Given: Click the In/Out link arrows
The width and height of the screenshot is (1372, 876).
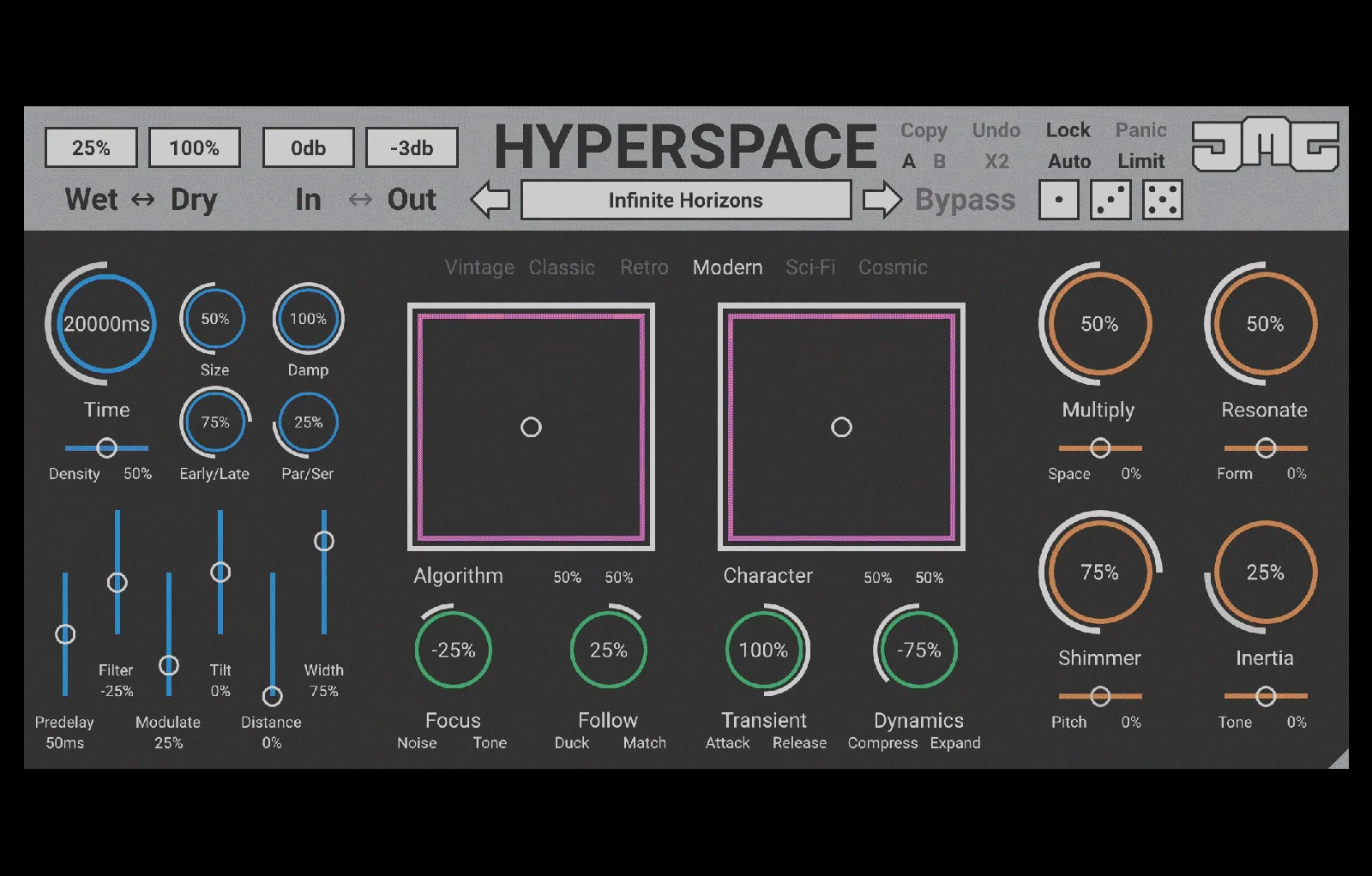Looking at the screenshot, I should coord(360,200).
